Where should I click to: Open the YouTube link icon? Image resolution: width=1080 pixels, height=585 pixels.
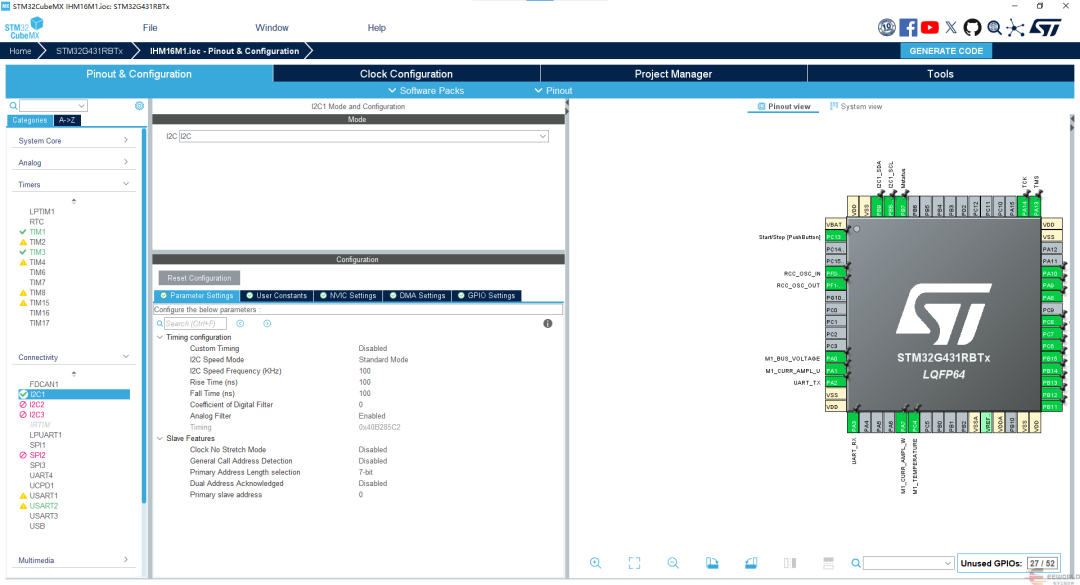click(929, 28)
